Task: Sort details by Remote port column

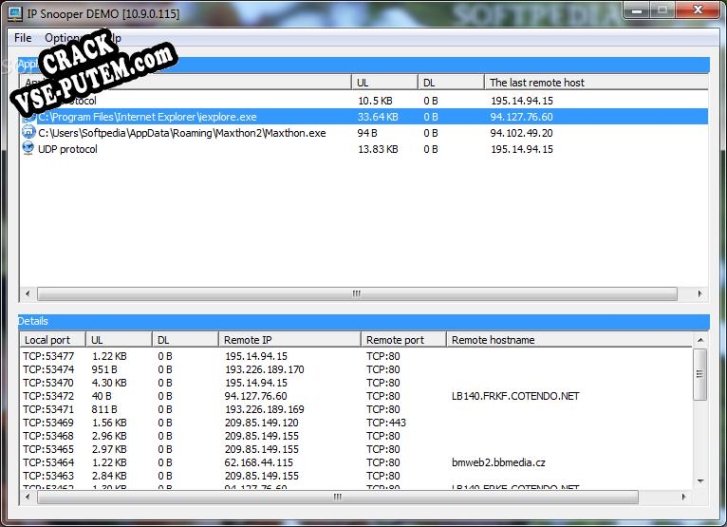Action: (403, 340)
